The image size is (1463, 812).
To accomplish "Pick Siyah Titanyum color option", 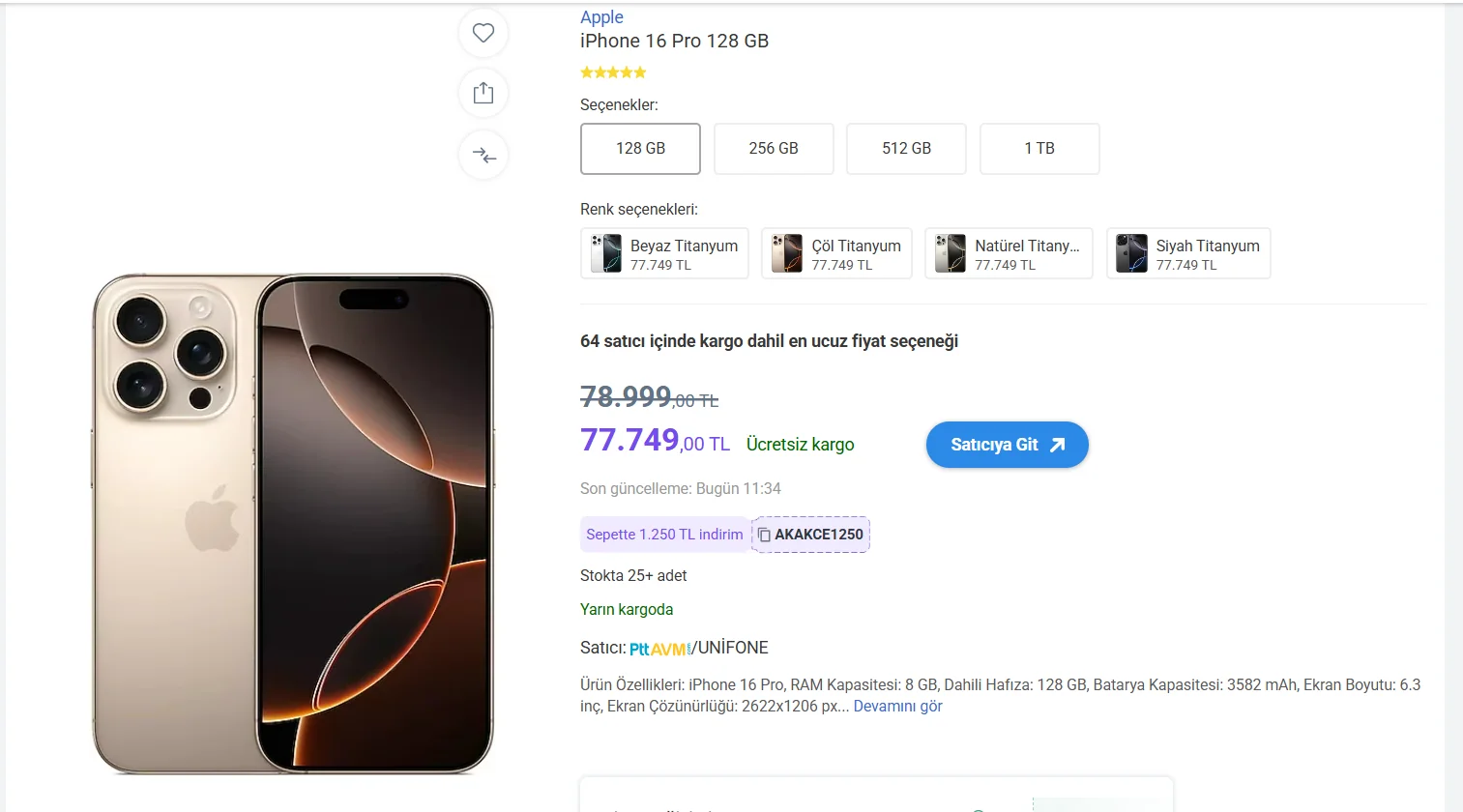I will point(1188,253).
